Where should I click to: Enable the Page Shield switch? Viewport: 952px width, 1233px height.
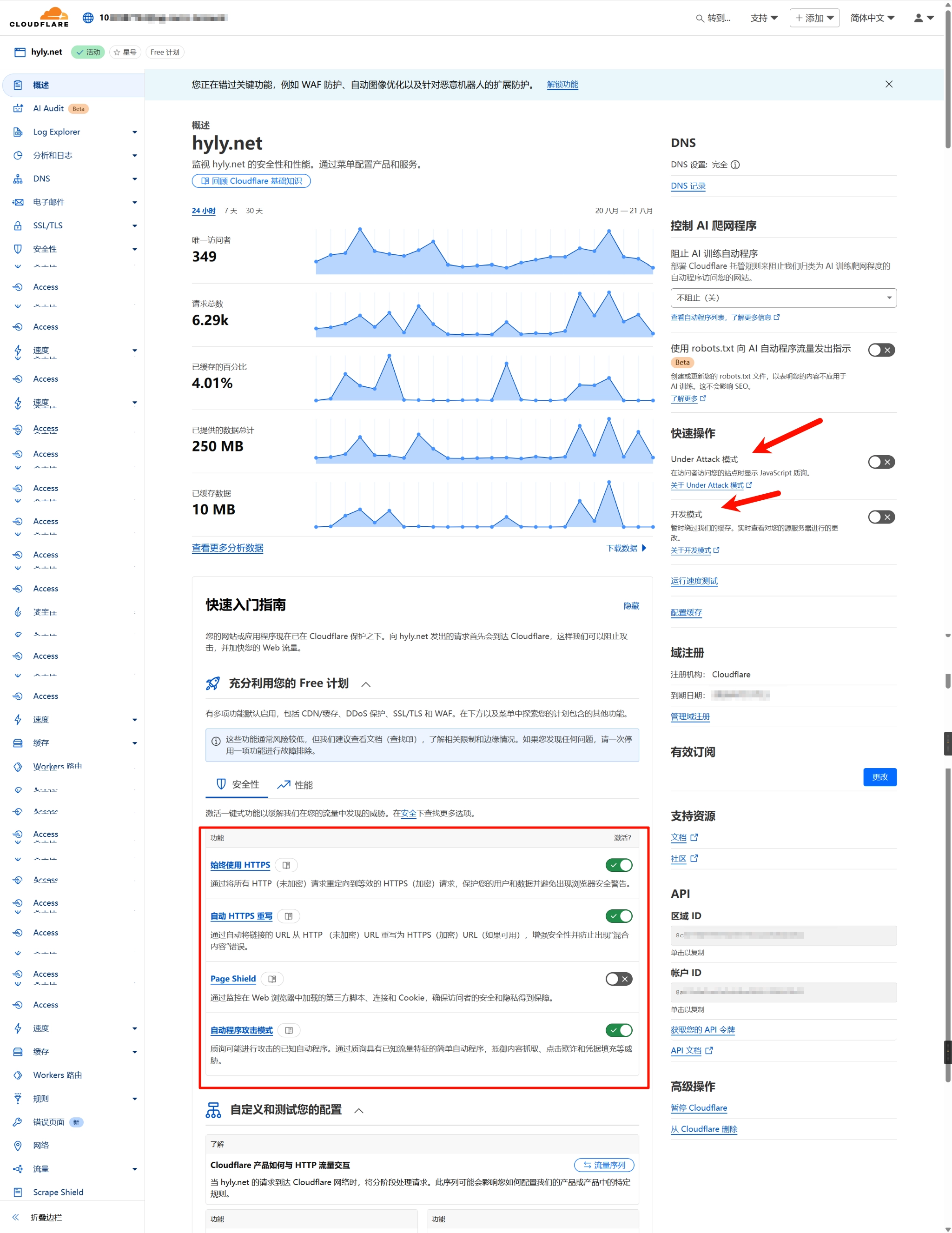pos(619,979)
